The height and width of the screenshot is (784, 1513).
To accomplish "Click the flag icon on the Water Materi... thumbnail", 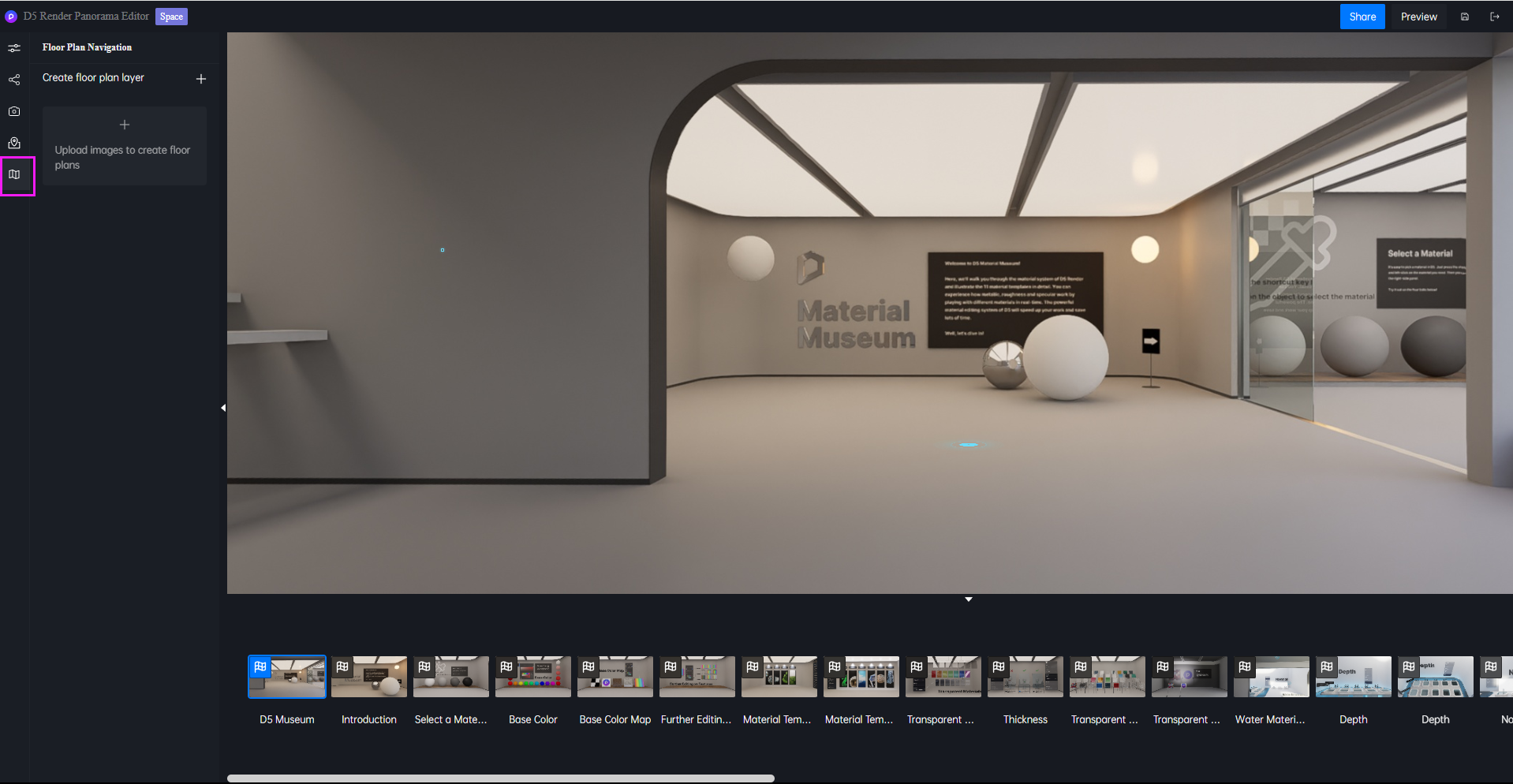I will (x=1245, y=667).
